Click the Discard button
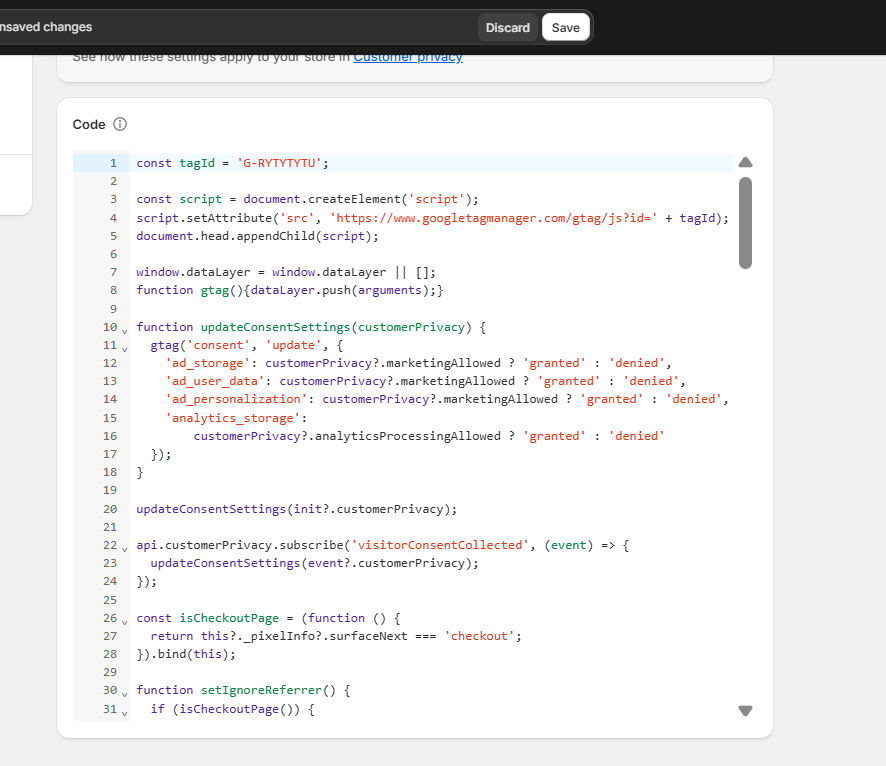Image resolution: width=886 pixels, height=766 pixels. (x=507, y=28)
